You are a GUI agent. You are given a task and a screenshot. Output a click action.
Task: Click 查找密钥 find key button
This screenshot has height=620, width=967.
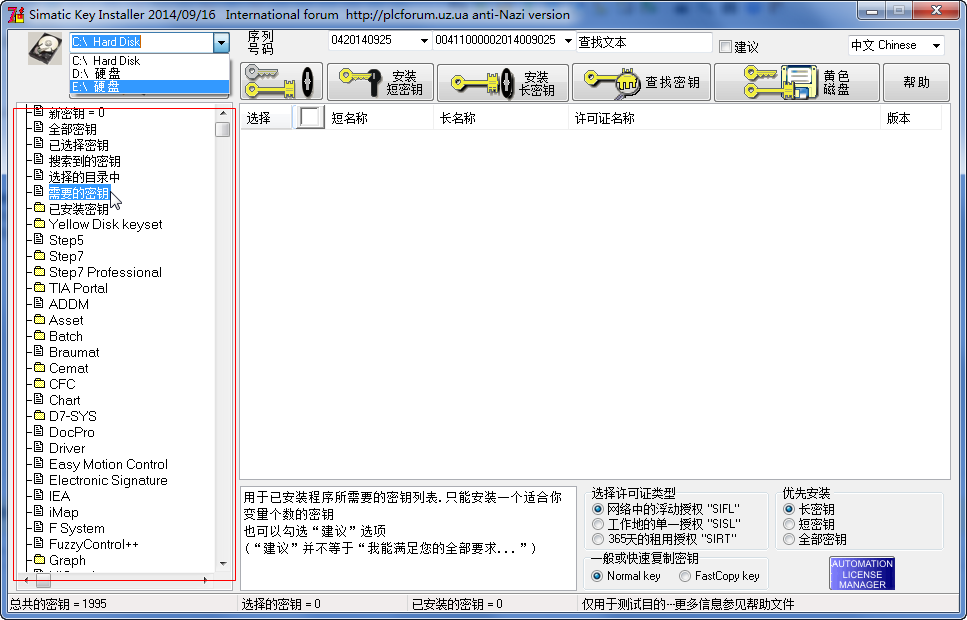(641, 81)
